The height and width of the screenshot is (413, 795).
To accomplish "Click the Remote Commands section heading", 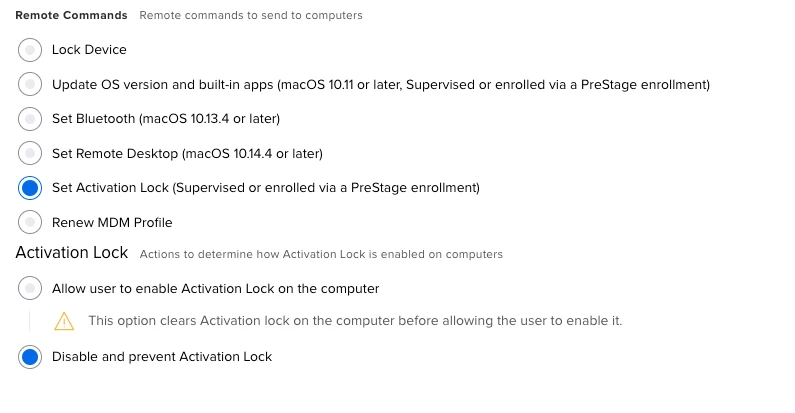I will 71,15.
